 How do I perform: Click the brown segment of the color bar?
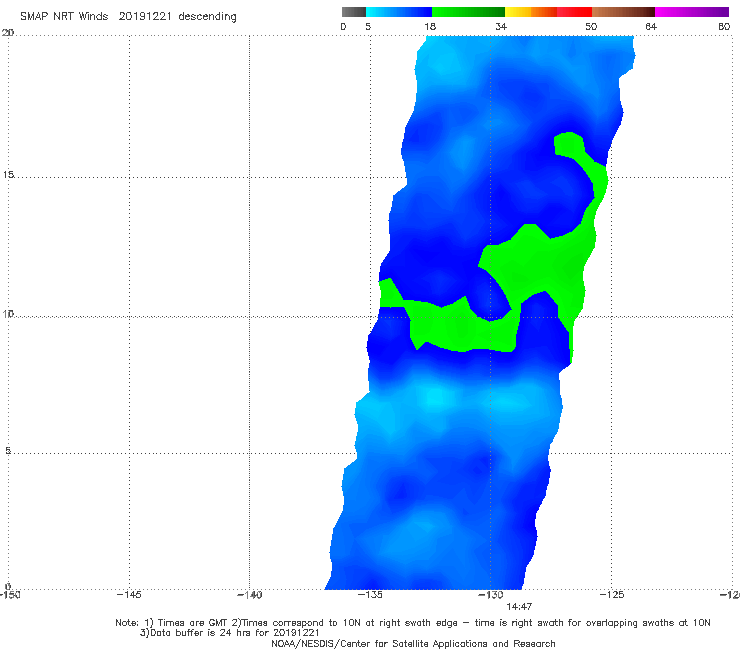[623, 12]
